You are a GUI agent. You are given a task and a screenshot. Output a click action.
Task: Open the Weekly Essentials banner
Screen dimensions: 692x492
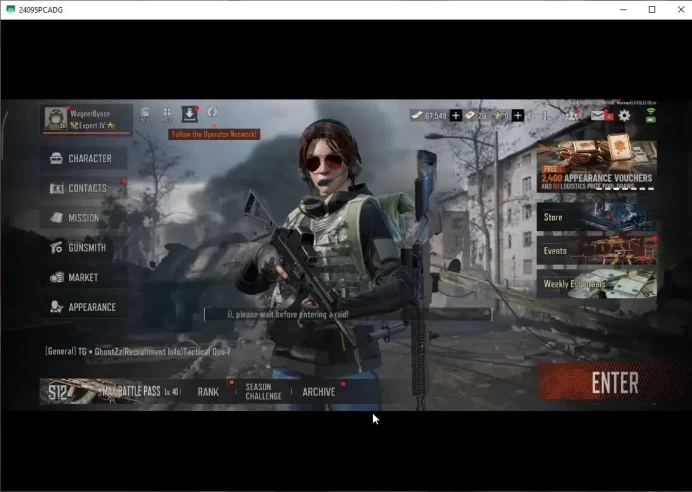click(597, 284)
